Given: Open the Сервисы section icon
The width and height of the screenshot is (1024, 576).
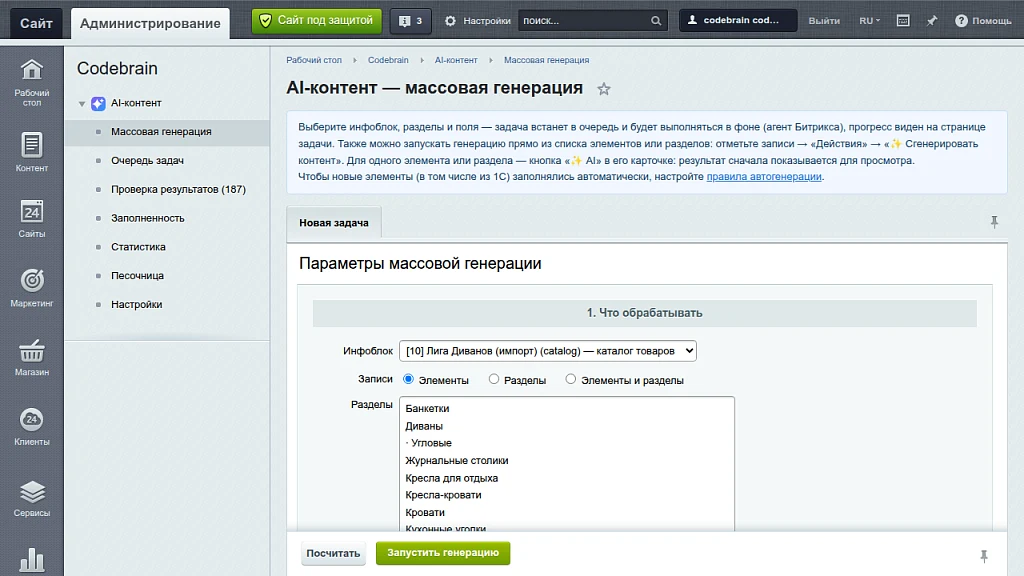Looking at the screenshot, I should [31, 498].
